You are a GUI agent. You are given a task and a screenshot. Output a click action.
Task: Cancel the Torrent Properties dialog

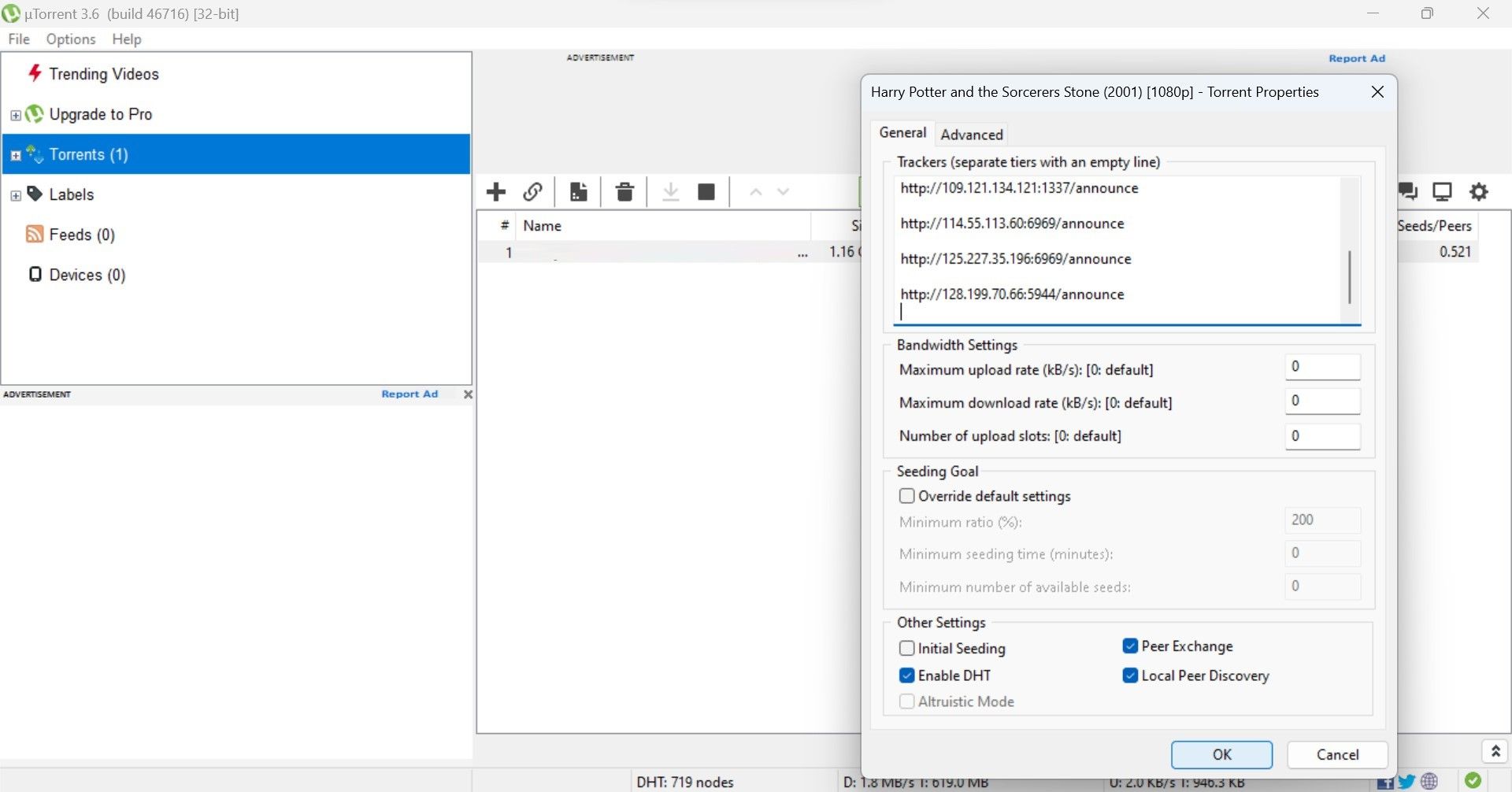pos(1337,754)
